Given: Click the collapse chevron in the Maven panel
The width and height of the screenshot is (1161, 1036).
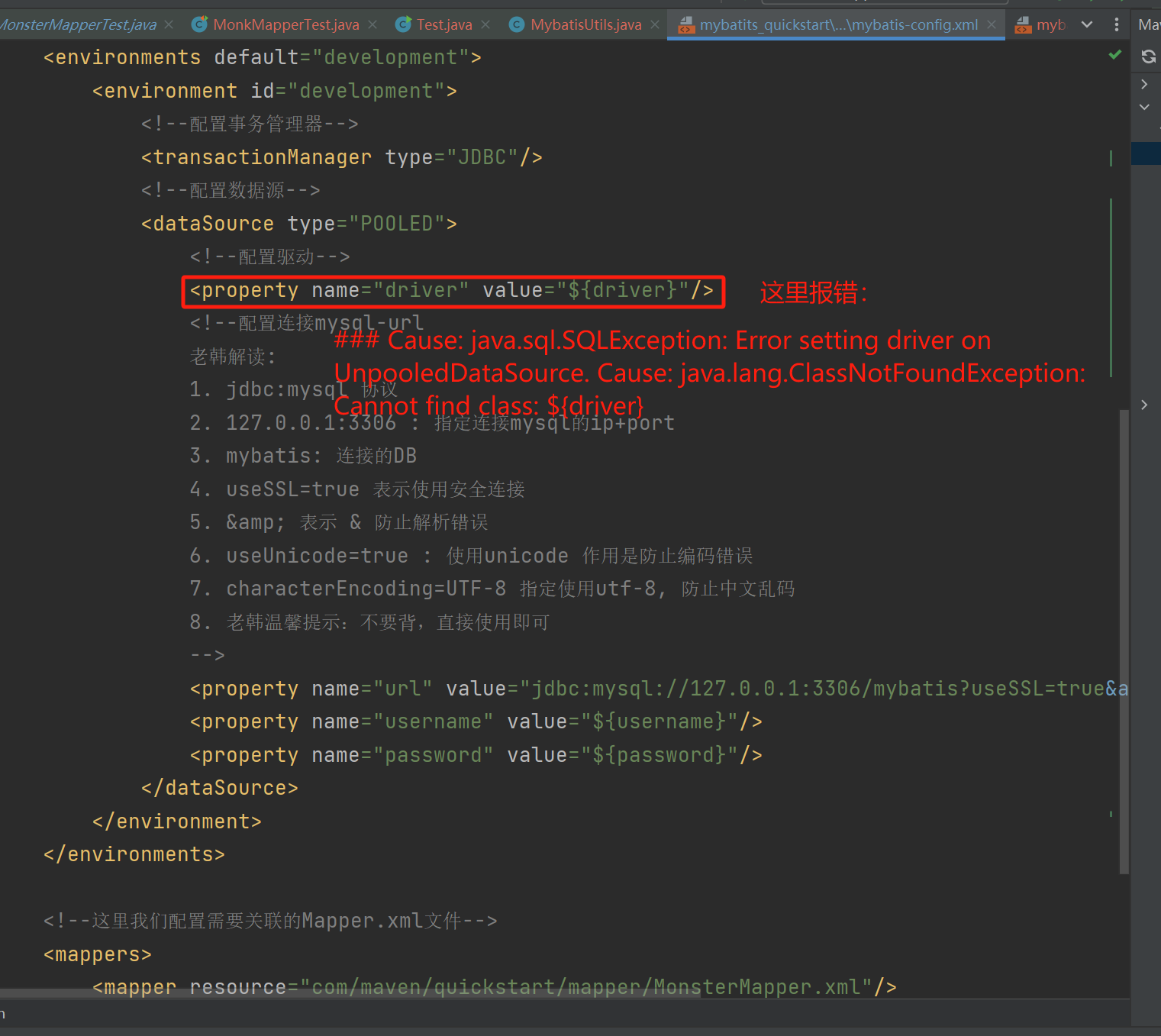Looking at the screenshot, I should 1143,107.
